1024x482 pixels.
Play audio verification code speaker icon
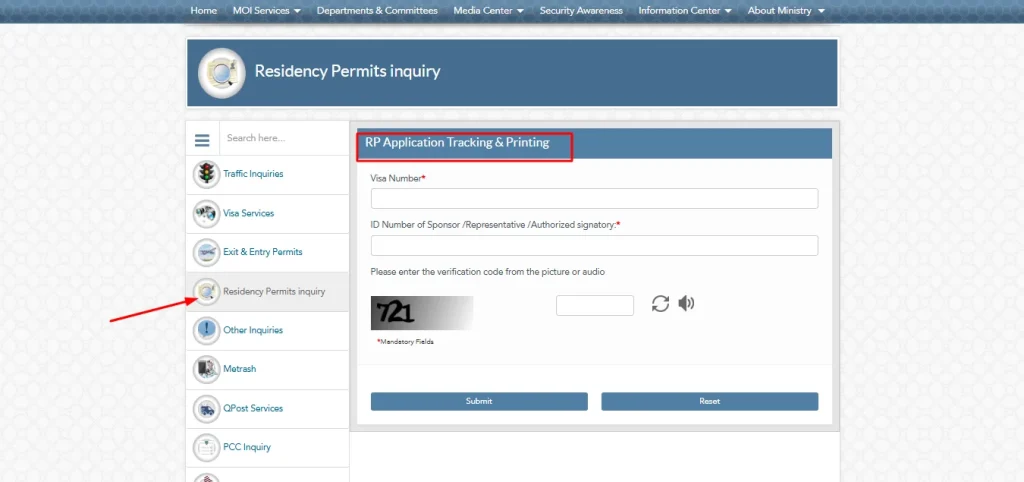tap(686, 304)
